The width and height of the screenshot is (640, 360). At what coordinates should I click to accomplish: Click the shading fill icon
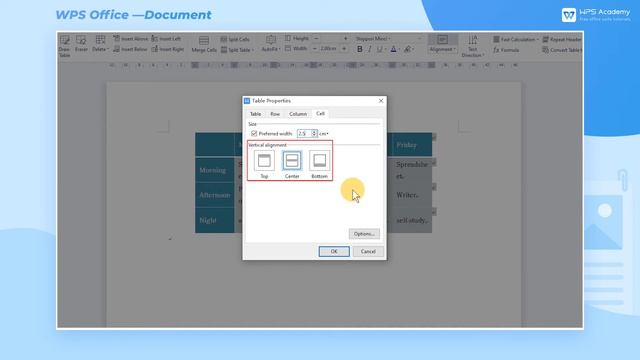pyautogui.click(x=407, y=49)
